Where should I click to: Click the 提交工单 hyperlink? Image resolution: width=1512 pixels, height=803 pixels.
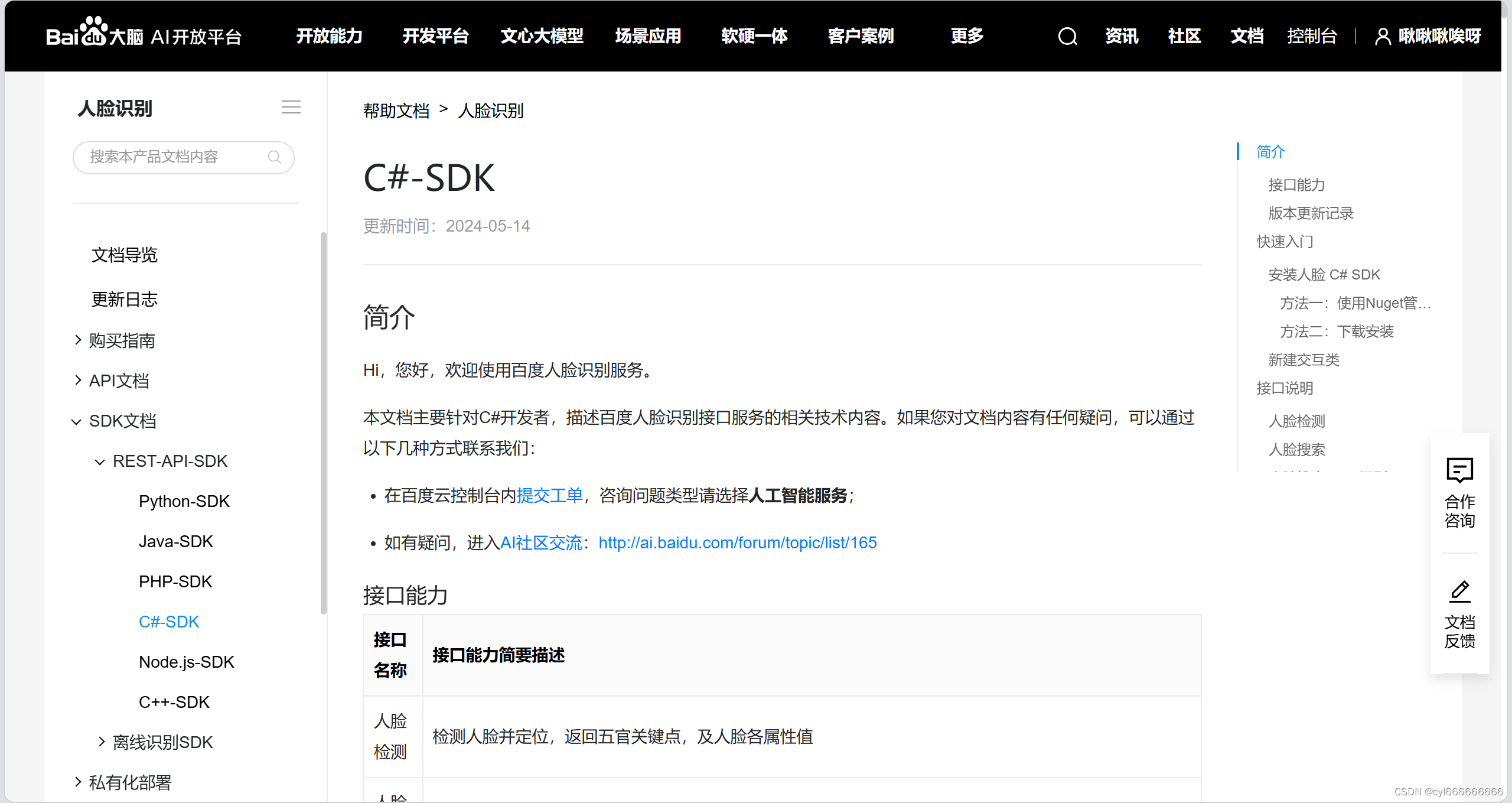[549, 495]
